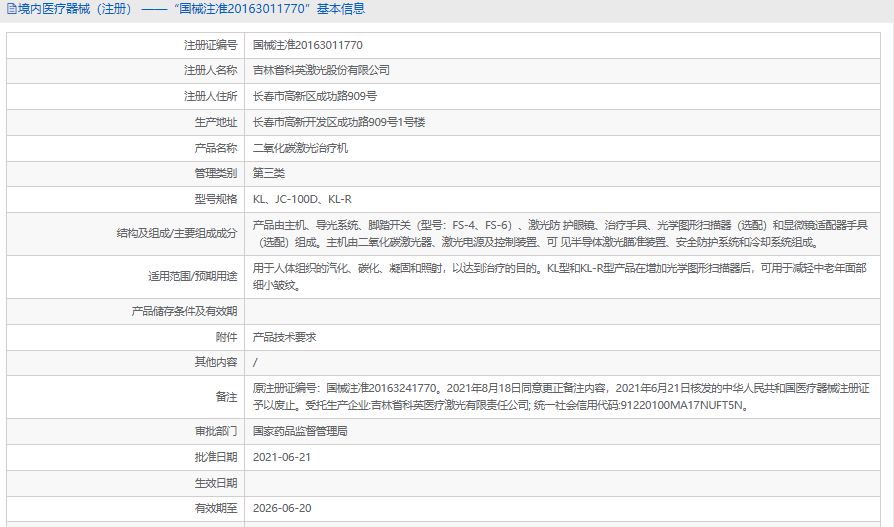
Task: Click the 适用范围/预期用途 label
Action: coord(193,277)
